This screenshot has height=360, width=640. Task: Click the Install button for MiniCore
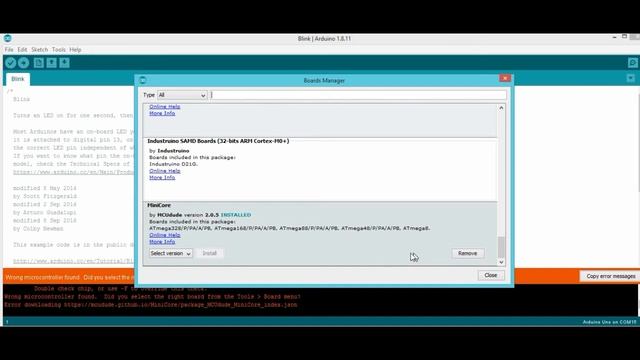click(209, 253)
